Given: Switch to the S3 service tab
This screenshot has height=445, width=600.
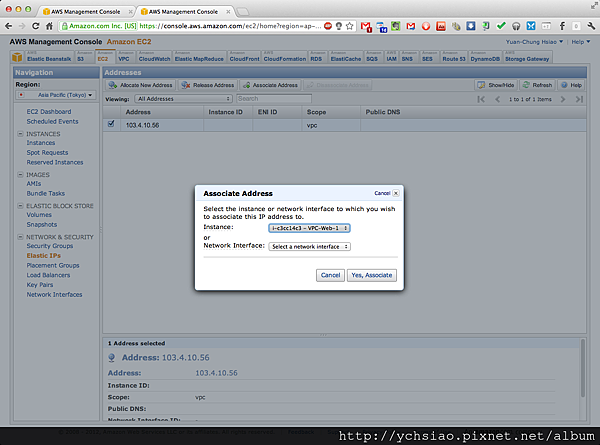Looking at the screenshot, I should (x=84, y=57).
